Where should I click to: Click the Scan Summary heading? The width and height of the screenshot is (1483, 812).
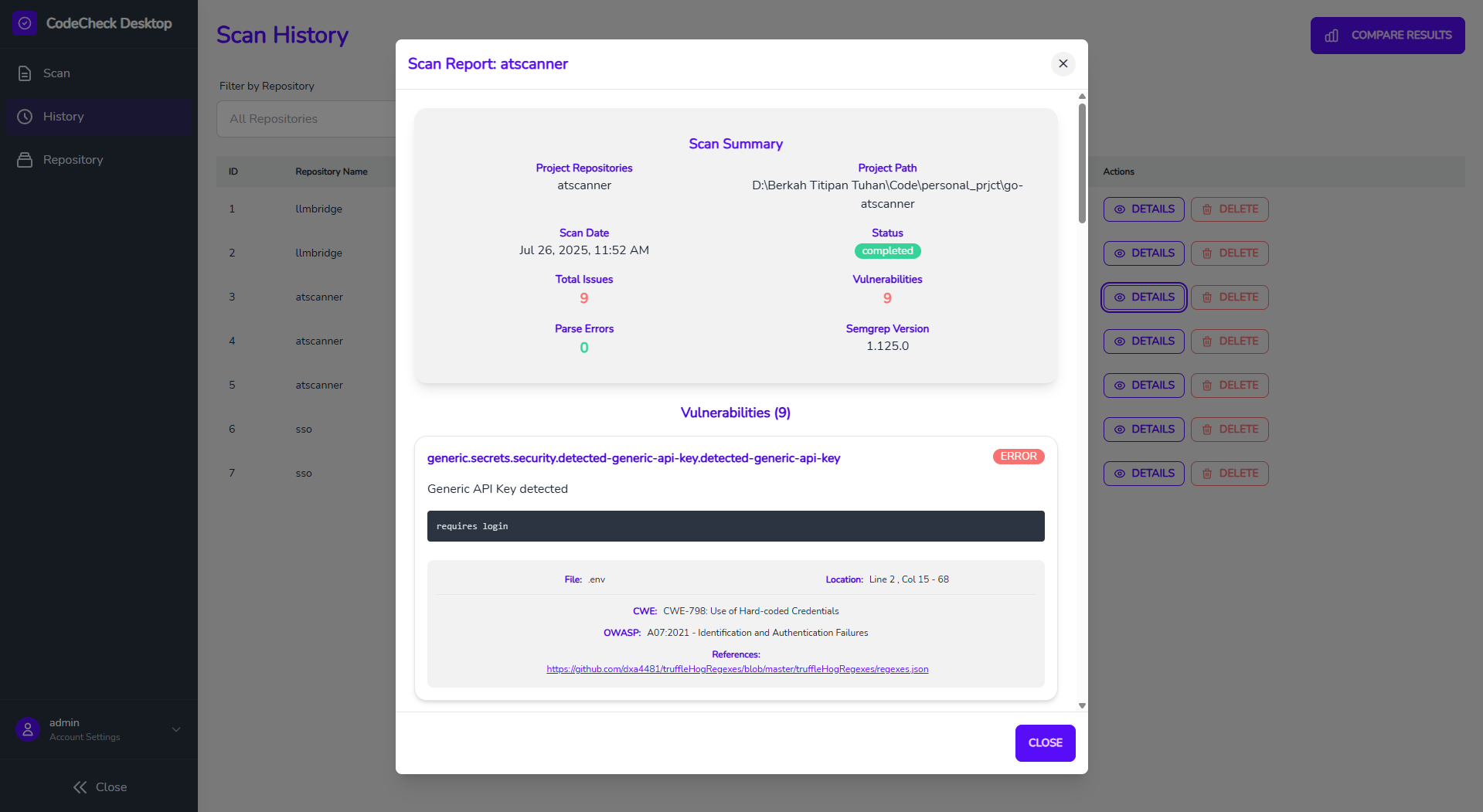(x=736, y=144)
